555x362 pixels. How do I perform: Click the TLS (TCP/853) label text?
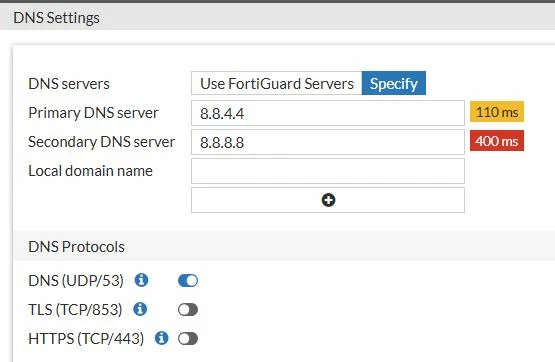[x=75, y=310]
